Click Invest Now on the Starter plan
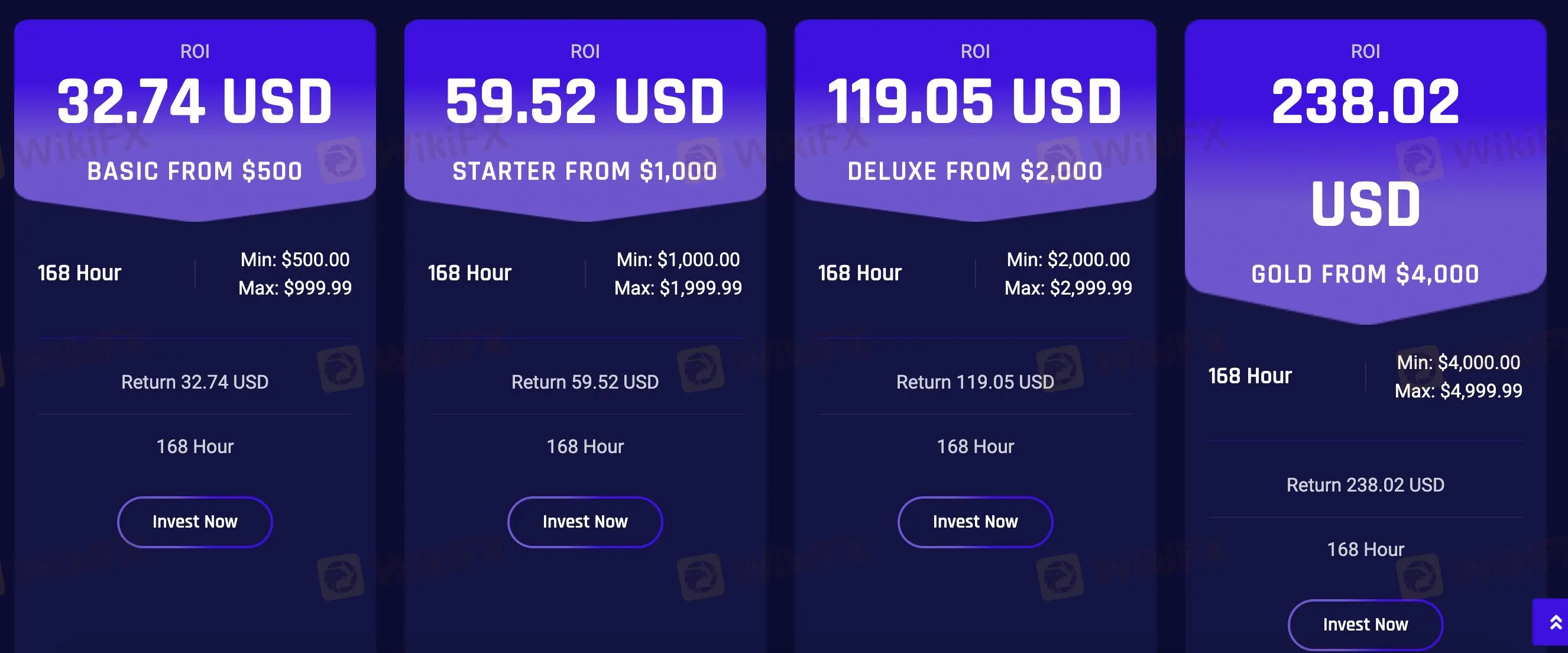 [585, 522]
